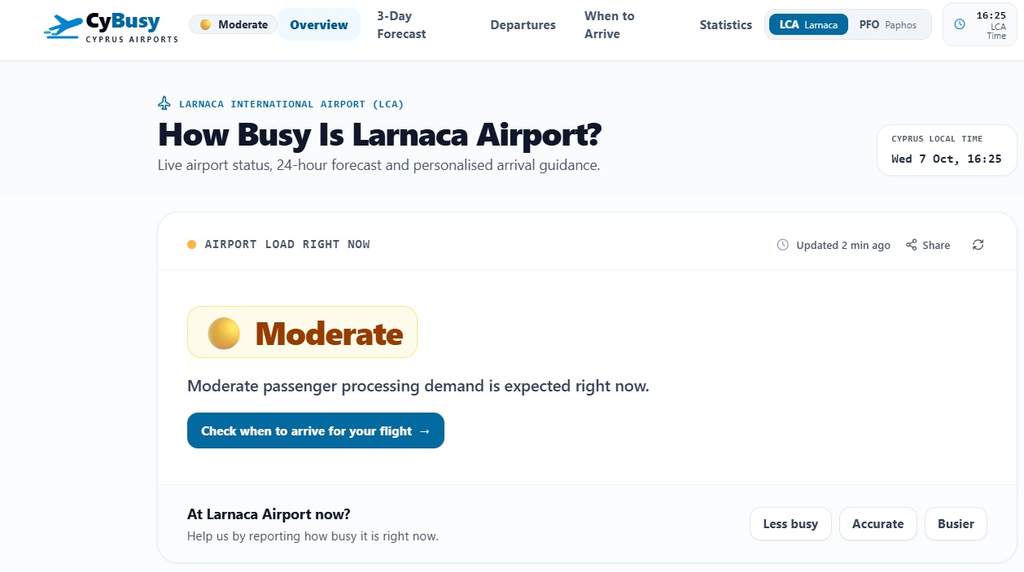Screen dimensions: 1024x572
Task: Click Check when to arrive for your flight
Action: [x=315, y=430]
